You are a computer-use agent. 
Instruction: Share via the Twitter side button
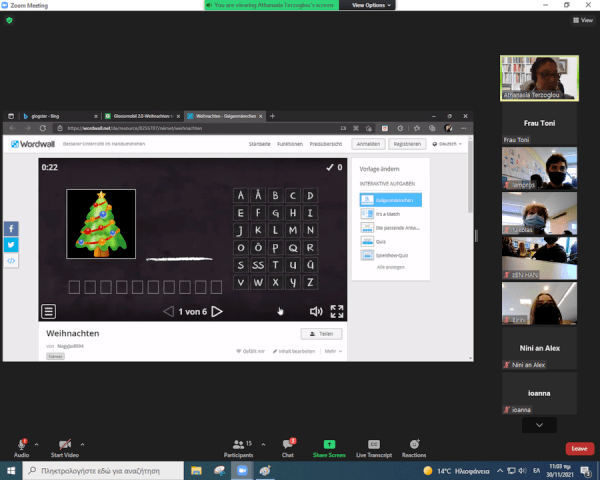tap(11, 245)
